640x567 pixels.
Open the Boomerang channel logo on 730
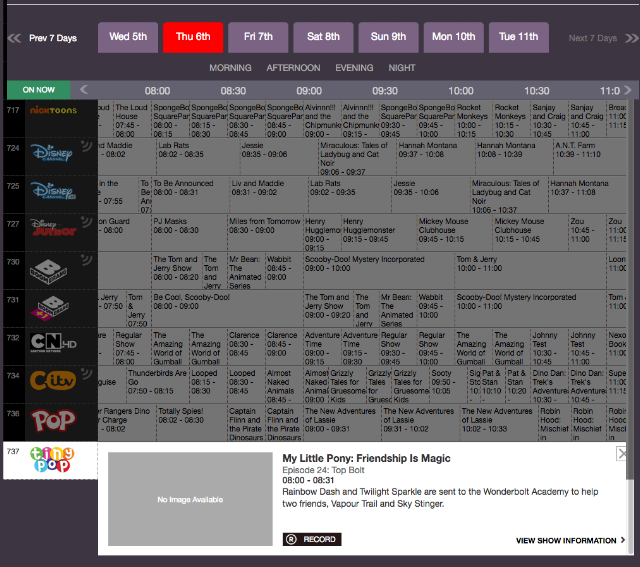click(48, 271)
